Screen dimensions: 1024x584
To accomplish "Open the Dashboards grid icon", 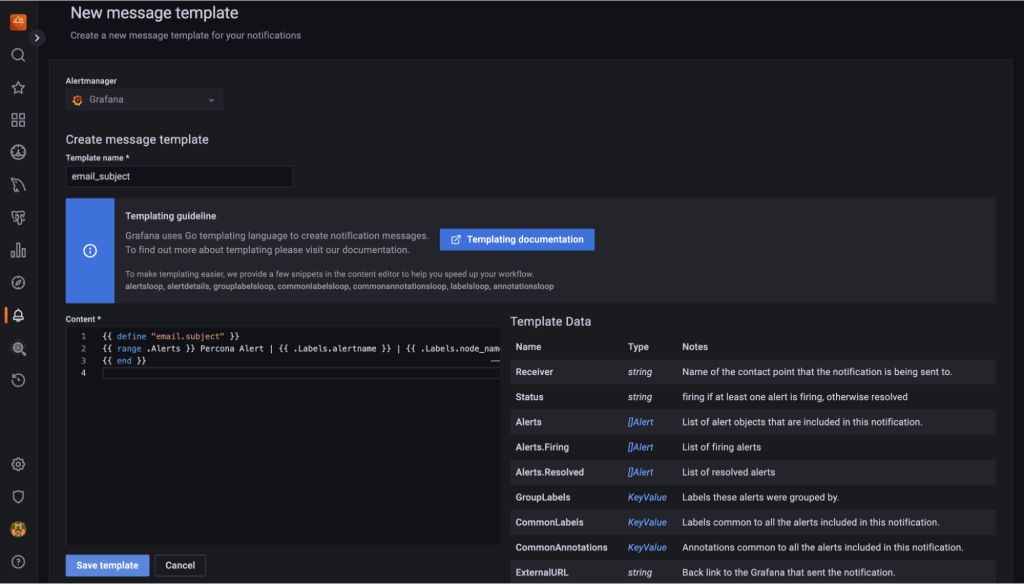I will pos(17,120).
